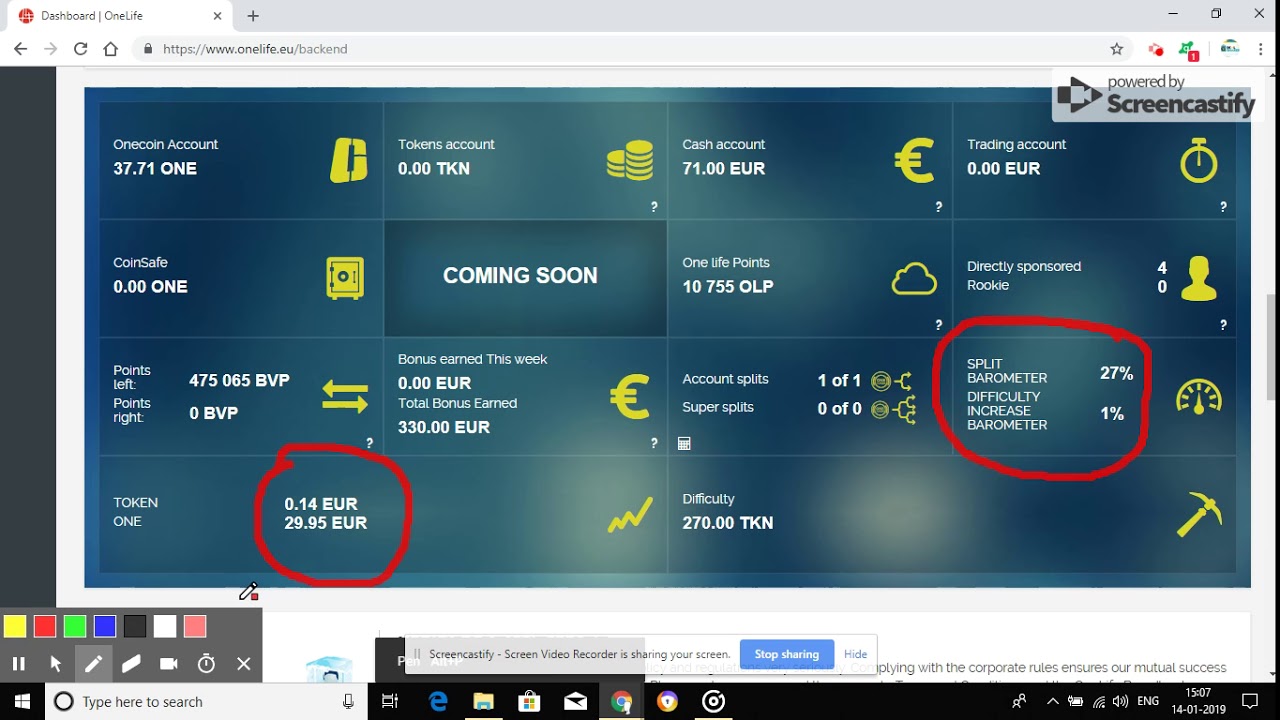Open Task View on the taskbar

tap(390, 702)
